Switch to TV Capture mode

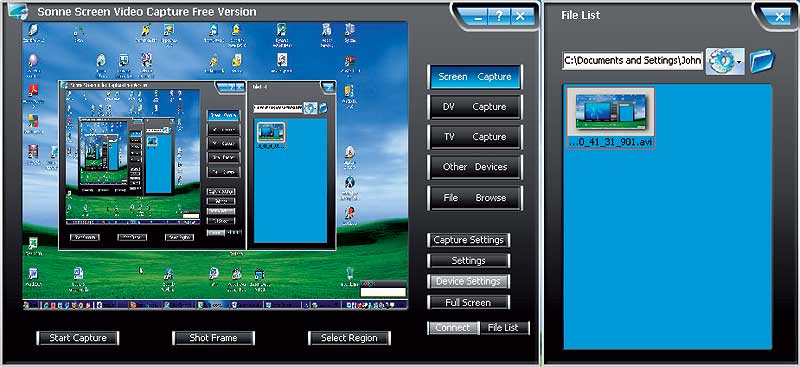(x=475, y=137)
